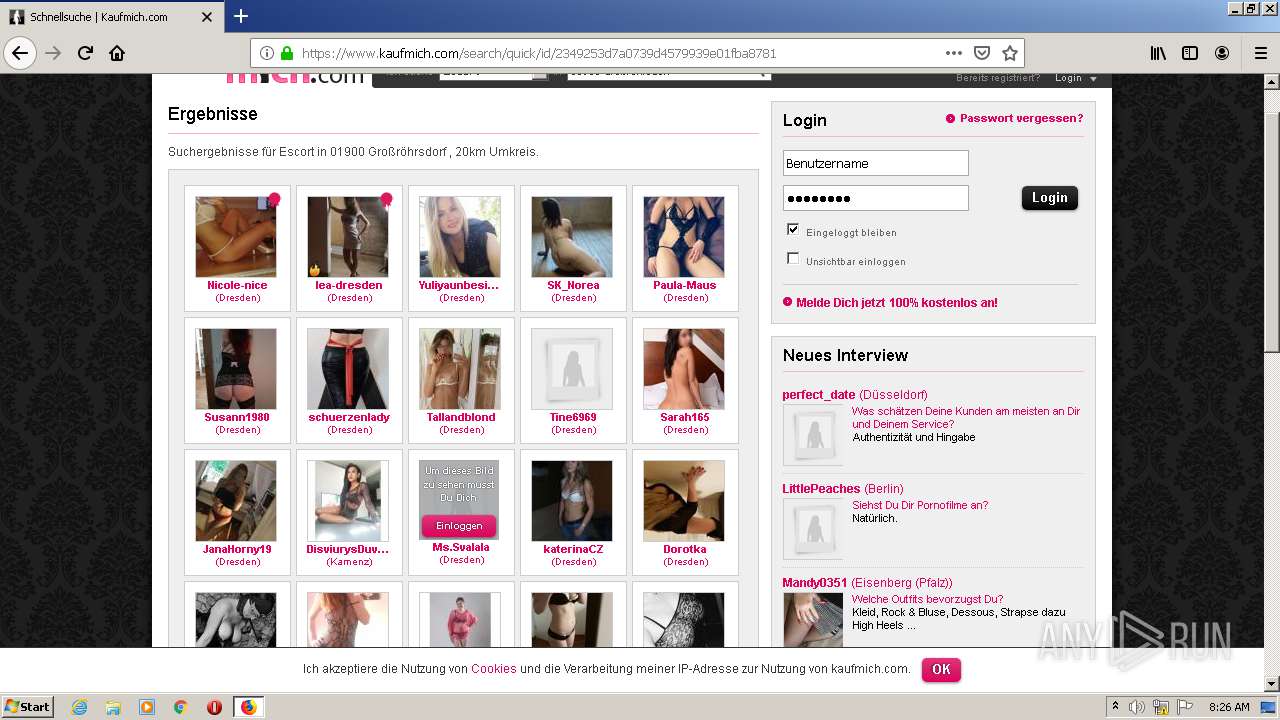Open the JanaHorny19 profile name
This screenshot has width=1280, height=720.
click(237, 549)
